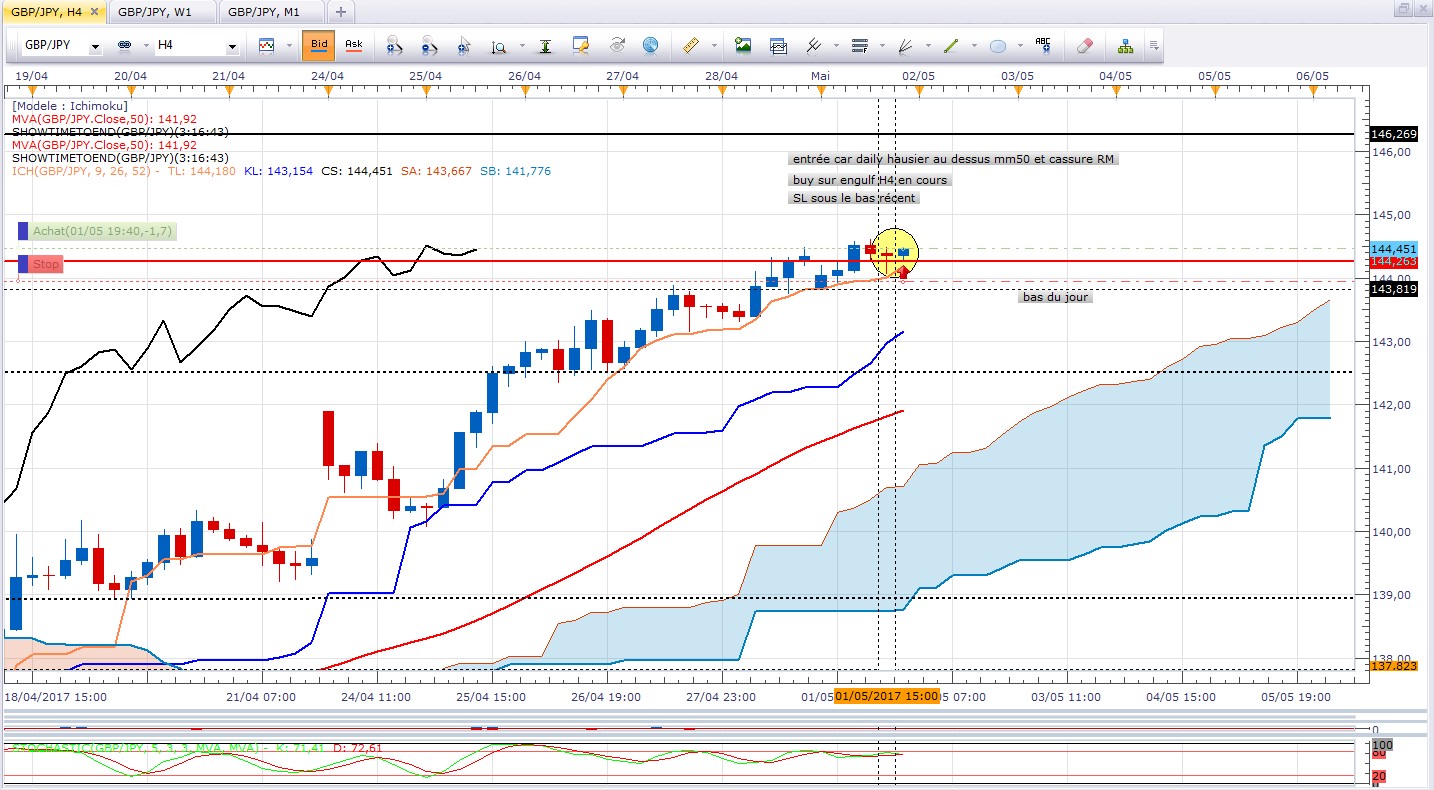The image size is (1434, 790).
Task: Select the fan lines drawing tool
Action: (905, 46)
